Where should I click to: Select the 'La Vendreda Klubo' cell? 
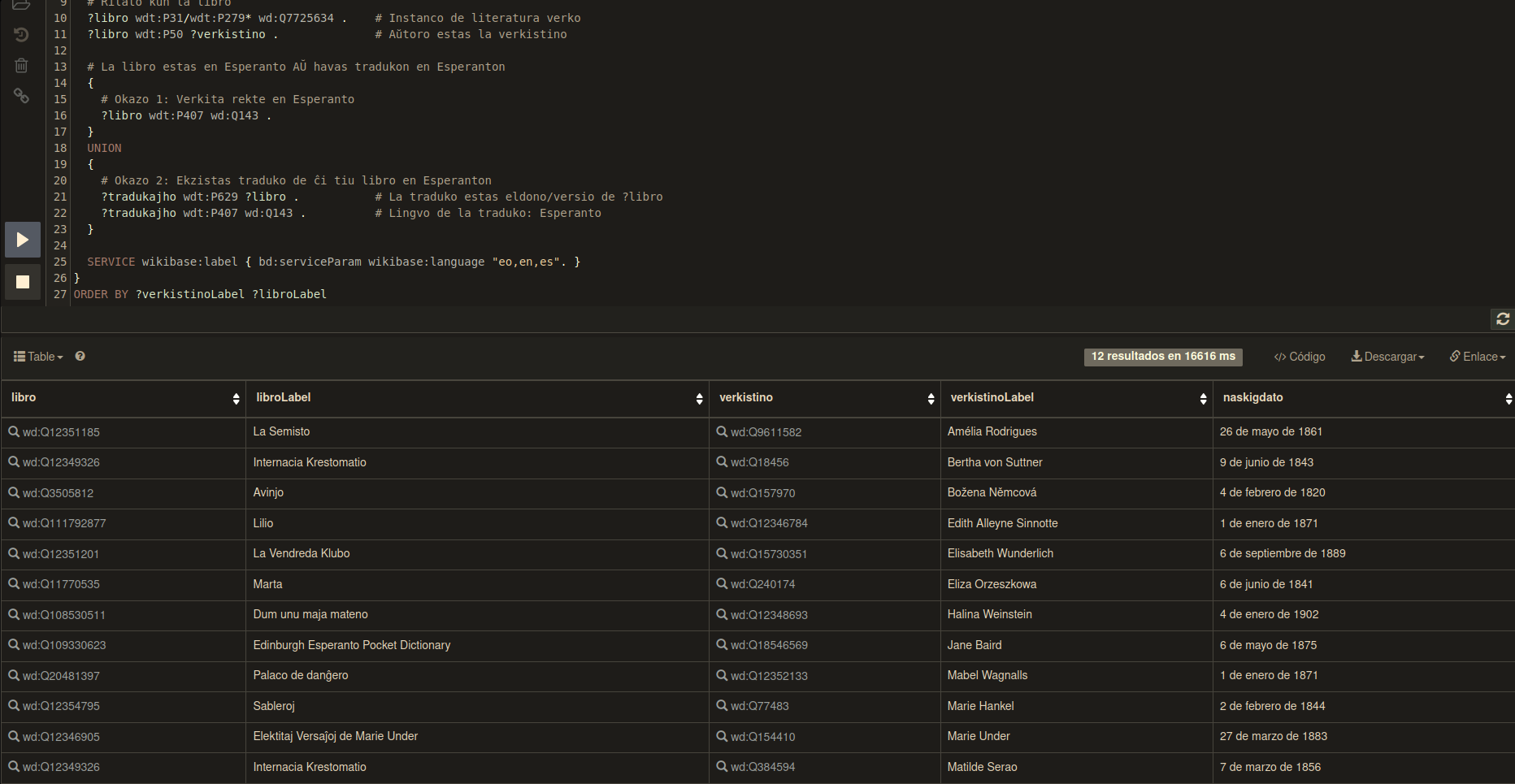[477, 554]
